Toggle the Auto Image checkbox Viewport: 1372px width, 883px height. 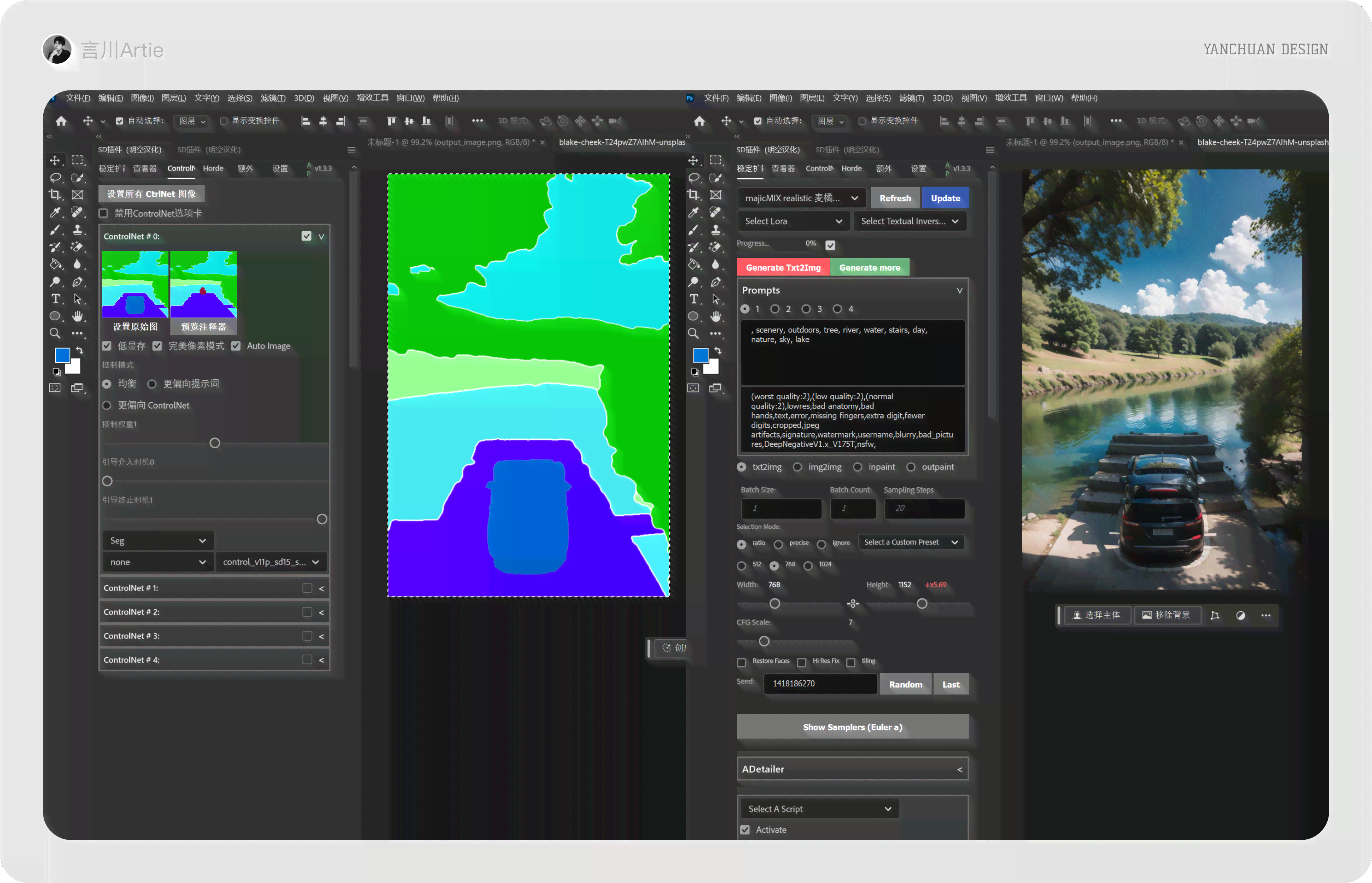point(235,346)
